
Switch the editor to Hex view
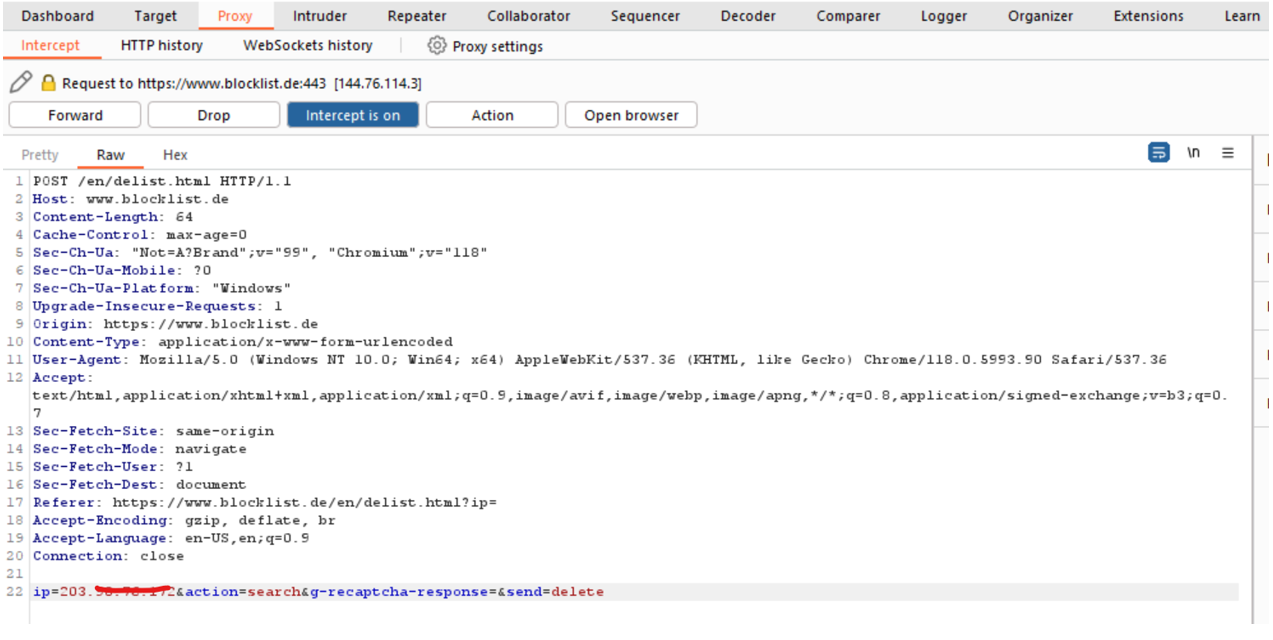[174, 154]
